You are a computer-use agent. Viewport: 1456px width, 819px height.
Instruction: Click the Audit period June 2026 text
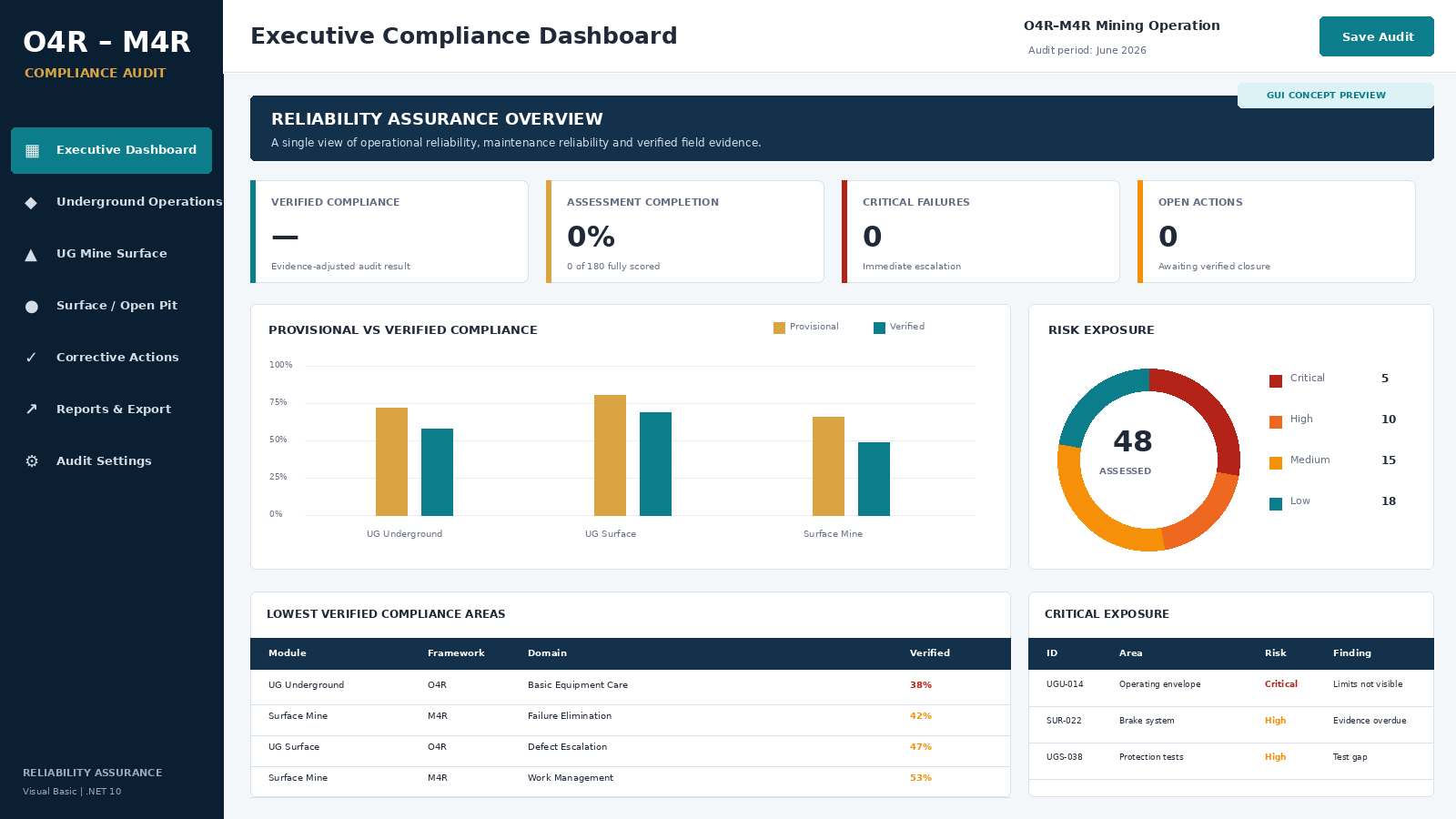point(1087,51)
